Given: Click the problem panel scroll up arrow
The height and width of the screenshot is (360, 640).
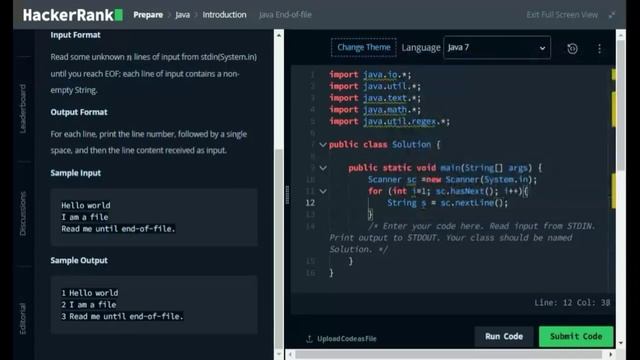Looking at the screenshot, I should point(279,35).
